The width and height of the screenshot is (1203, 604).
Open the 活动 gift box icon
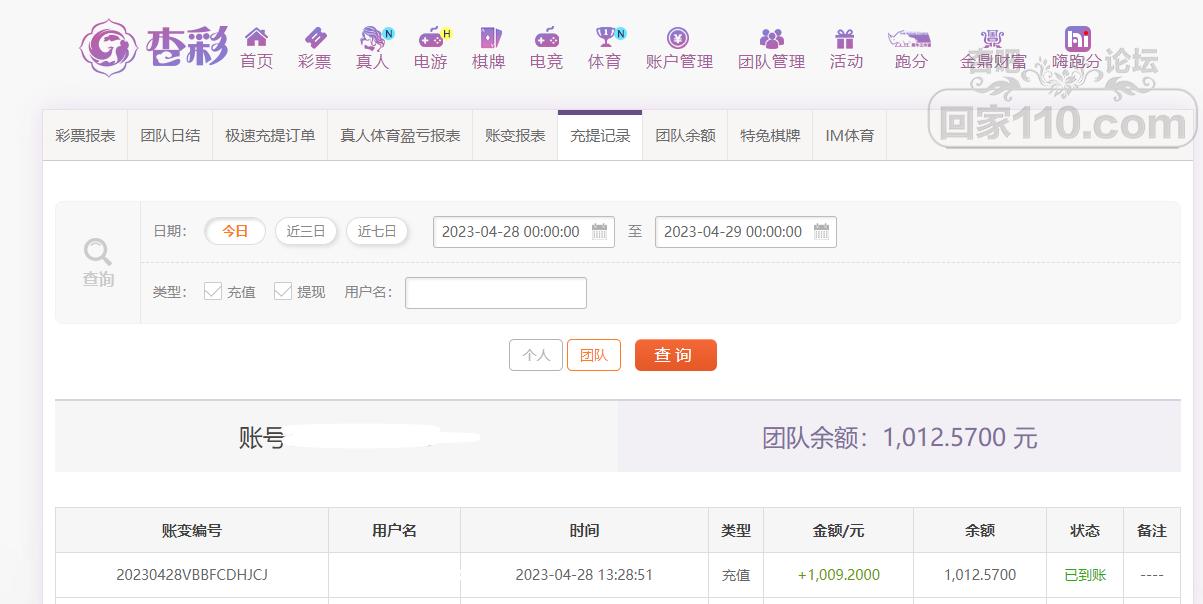[x=846, y=38]
